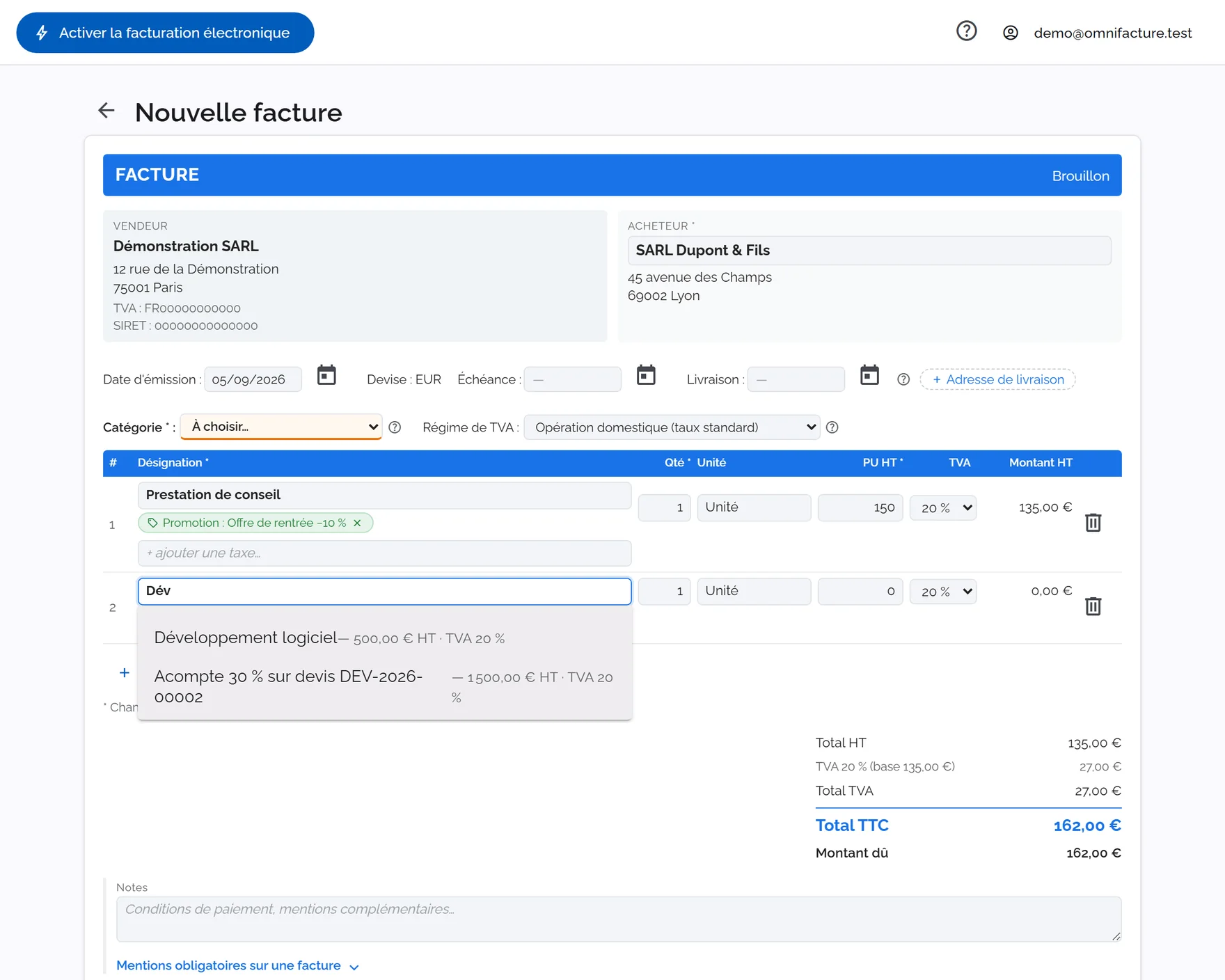Click the Notes text area

click(619, 919)
